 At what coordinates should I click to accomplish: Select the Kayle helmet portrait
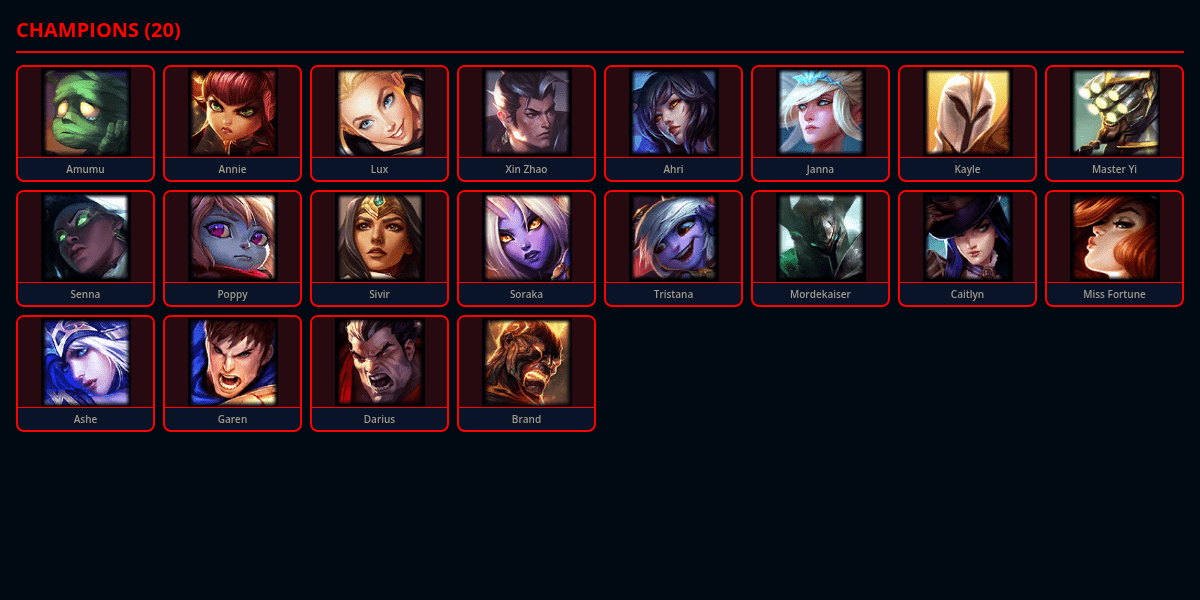coord(967,112)
